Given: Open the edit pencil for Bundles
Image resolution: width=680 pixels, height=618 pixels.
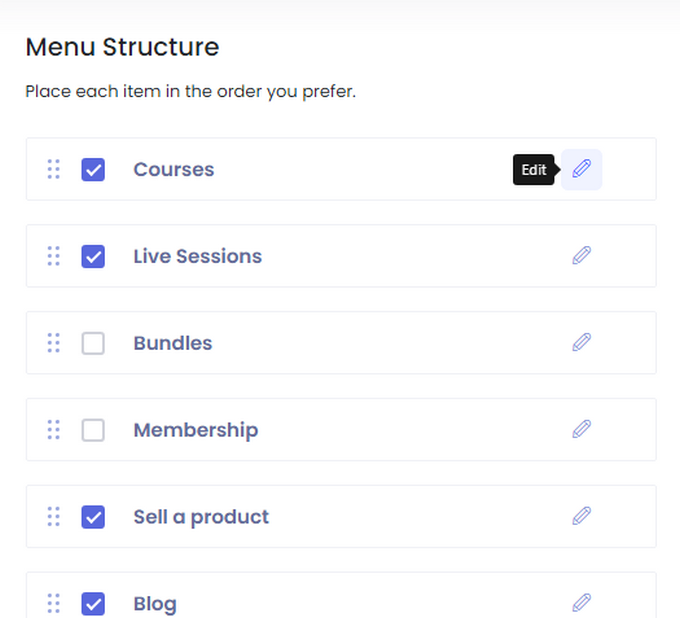Looking at the screenshot, I should coord(581,342).
